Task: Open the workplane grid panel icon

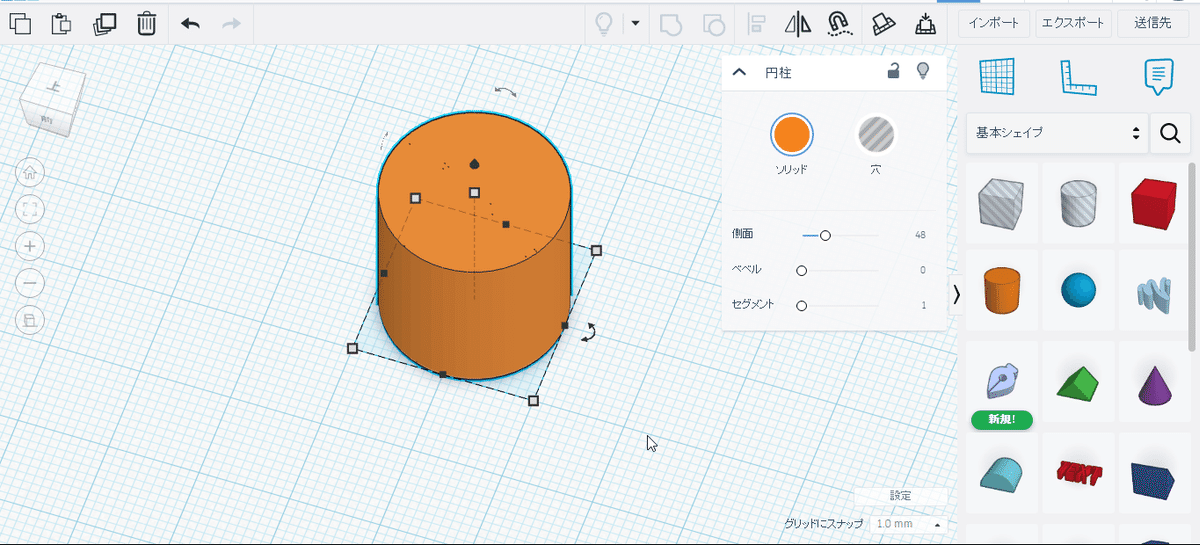Action: click(x=996, y=77)
